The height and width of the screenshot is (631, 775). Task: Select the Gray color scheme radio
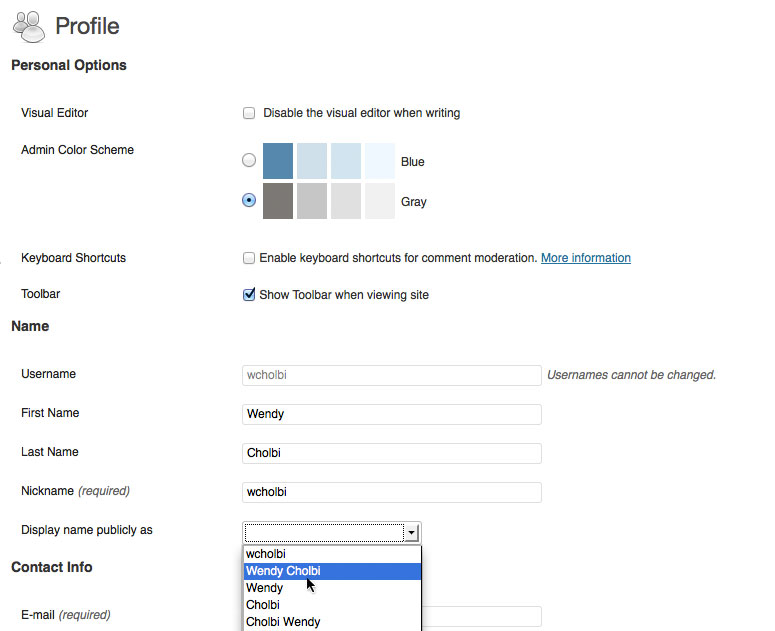click(x=249, y=200)
